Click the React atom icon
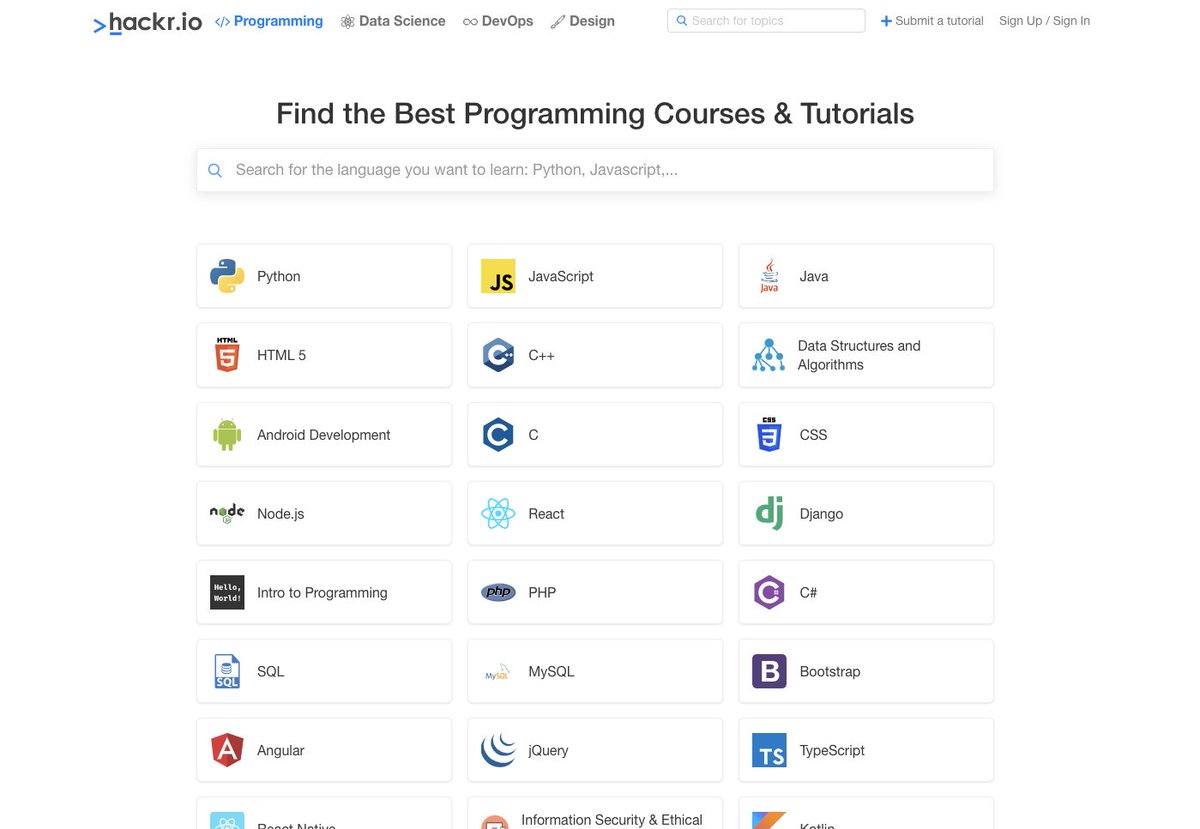This screenshot has height=829, width=1200. pyautogui.click(x=498, y=513)
